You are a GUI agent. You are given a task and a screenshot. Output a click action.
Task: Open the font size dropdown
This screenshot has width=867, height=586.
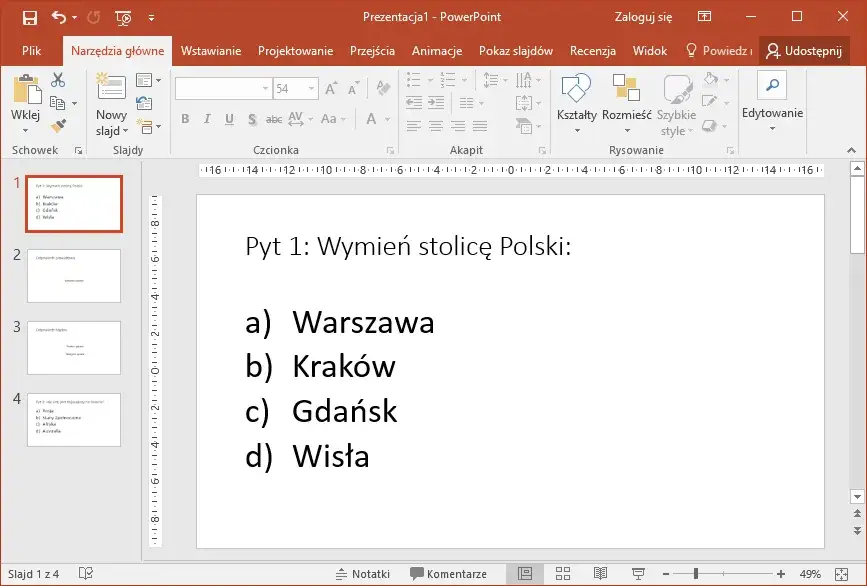coord(311,88)
